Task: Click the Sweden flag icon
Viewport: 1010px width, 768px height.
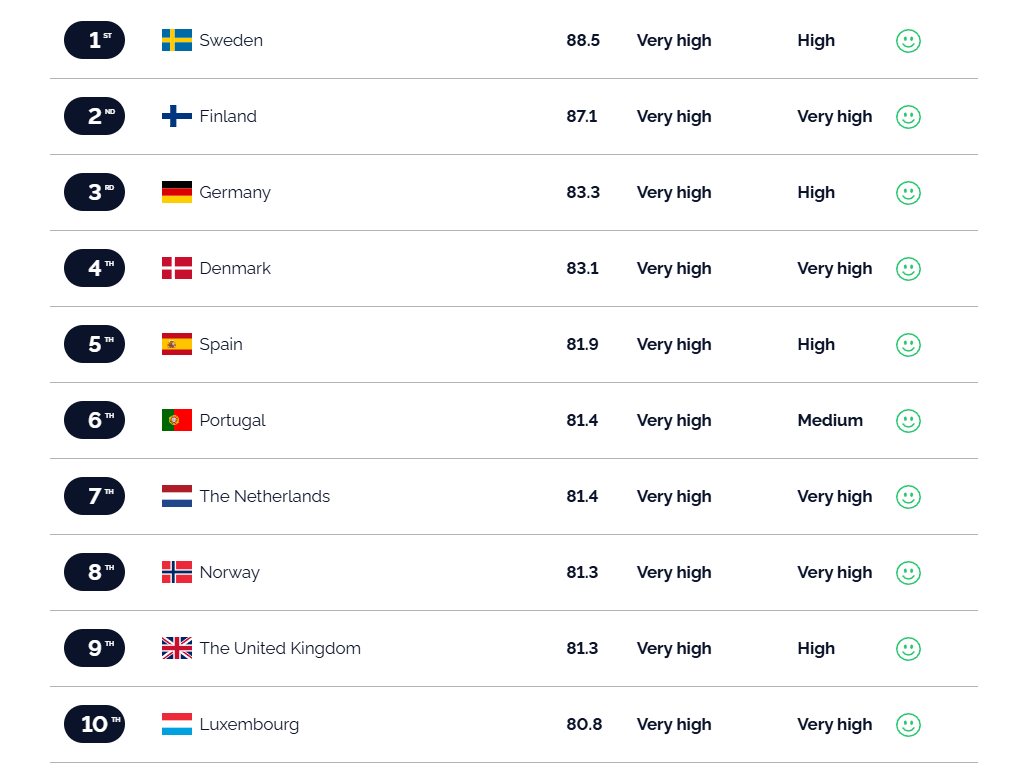Action: [x=176, y=40]
